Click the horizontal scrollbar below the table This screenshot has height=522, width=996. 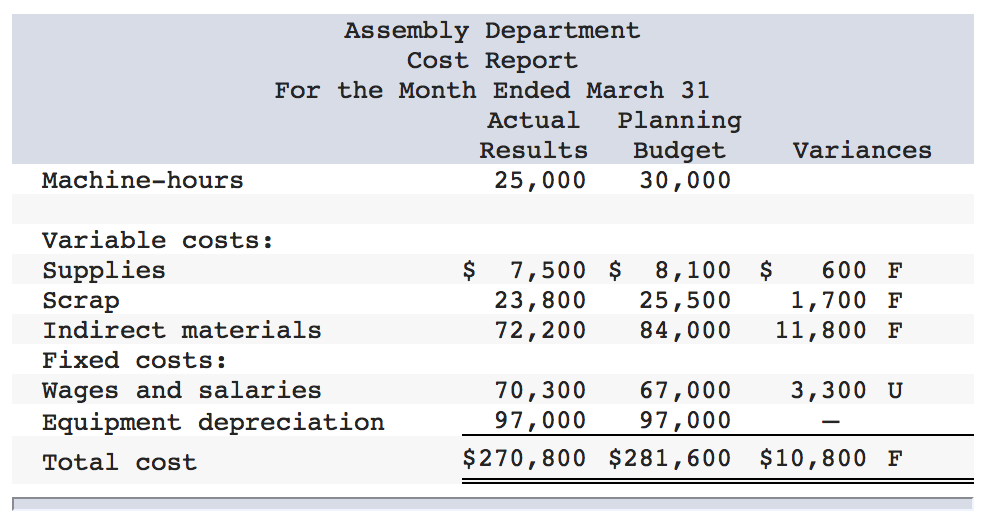click(x=492, y=504)
